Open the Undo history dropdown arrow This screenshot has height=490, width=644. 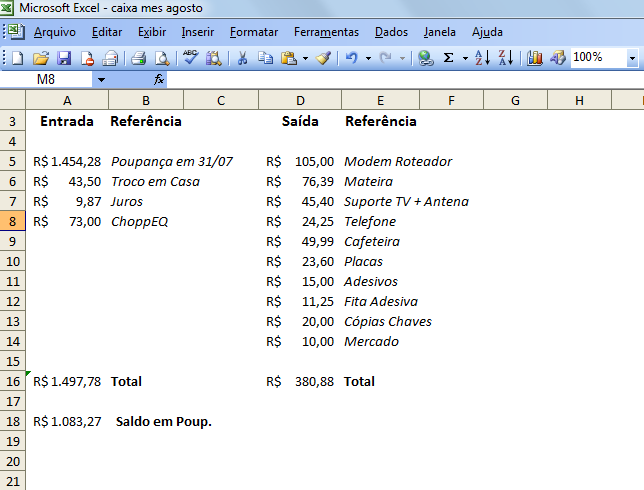[x=368, y=58]
